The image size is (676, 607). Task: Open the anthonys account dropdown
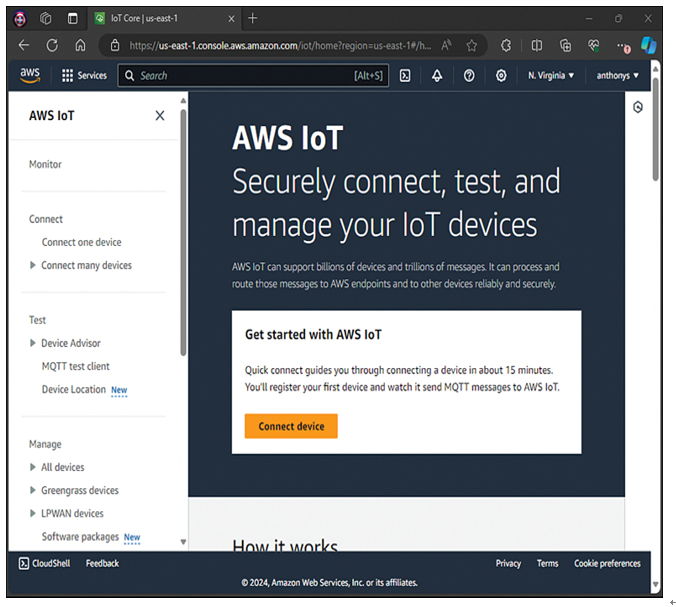point(617,75)
